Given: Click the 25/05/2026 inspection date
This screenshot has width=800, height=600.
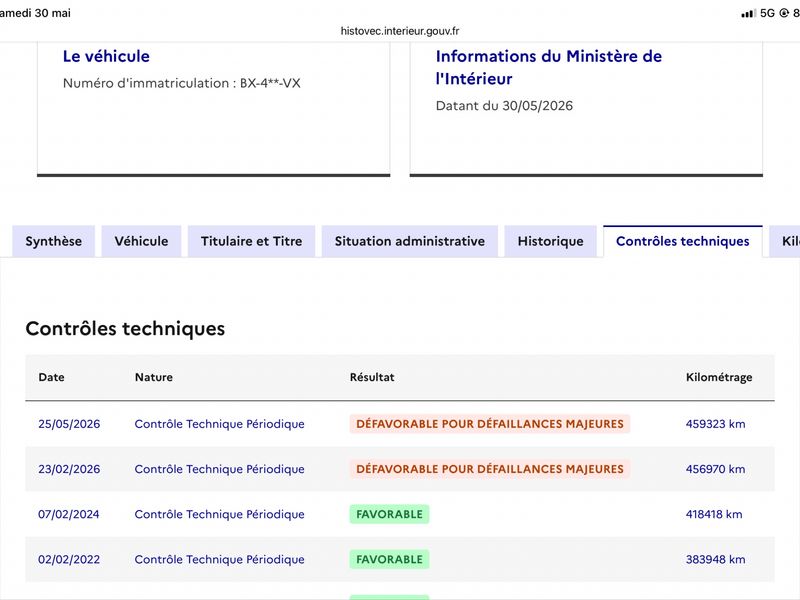Looking at the screenshot, I should coord(69,424).
